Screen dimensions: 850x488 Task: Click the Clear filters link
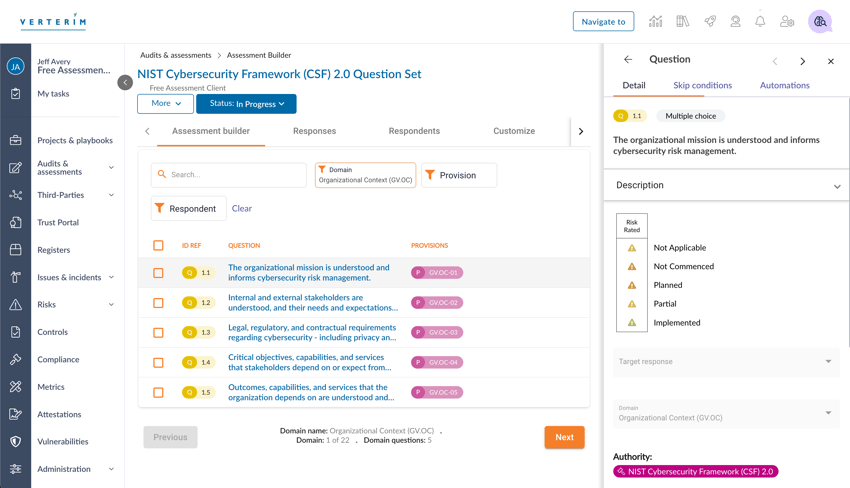tap(242, 209)
